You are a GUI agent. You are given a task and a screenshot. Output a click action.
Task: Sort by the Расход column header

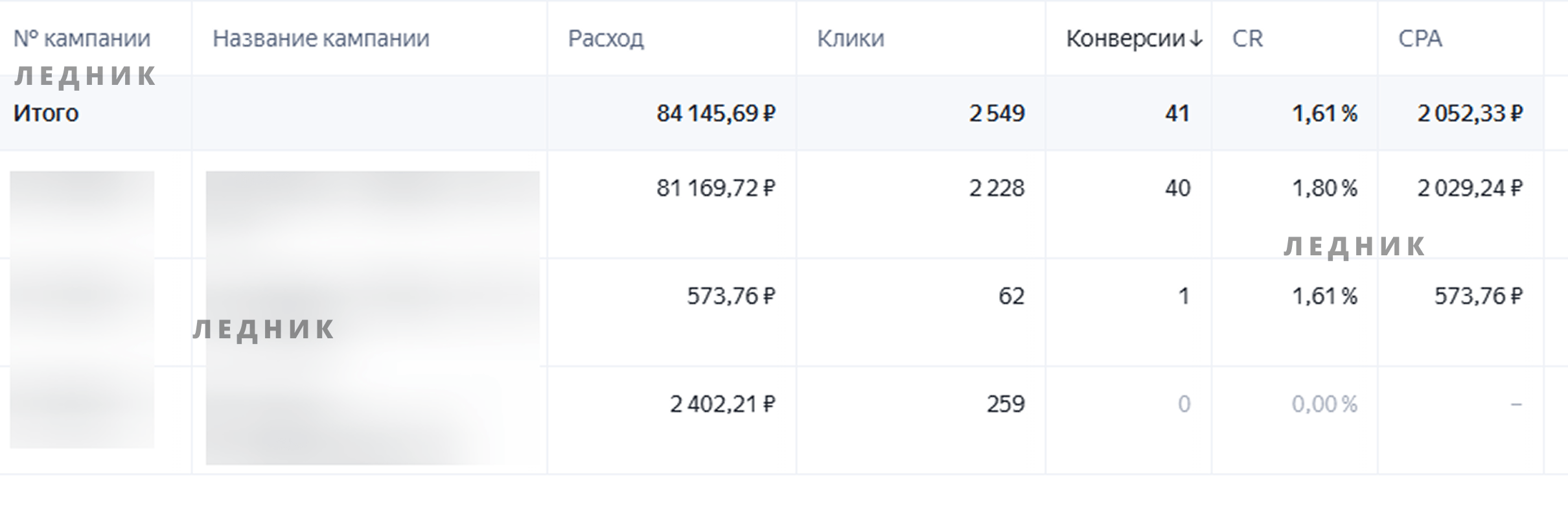tap(606, 39)
